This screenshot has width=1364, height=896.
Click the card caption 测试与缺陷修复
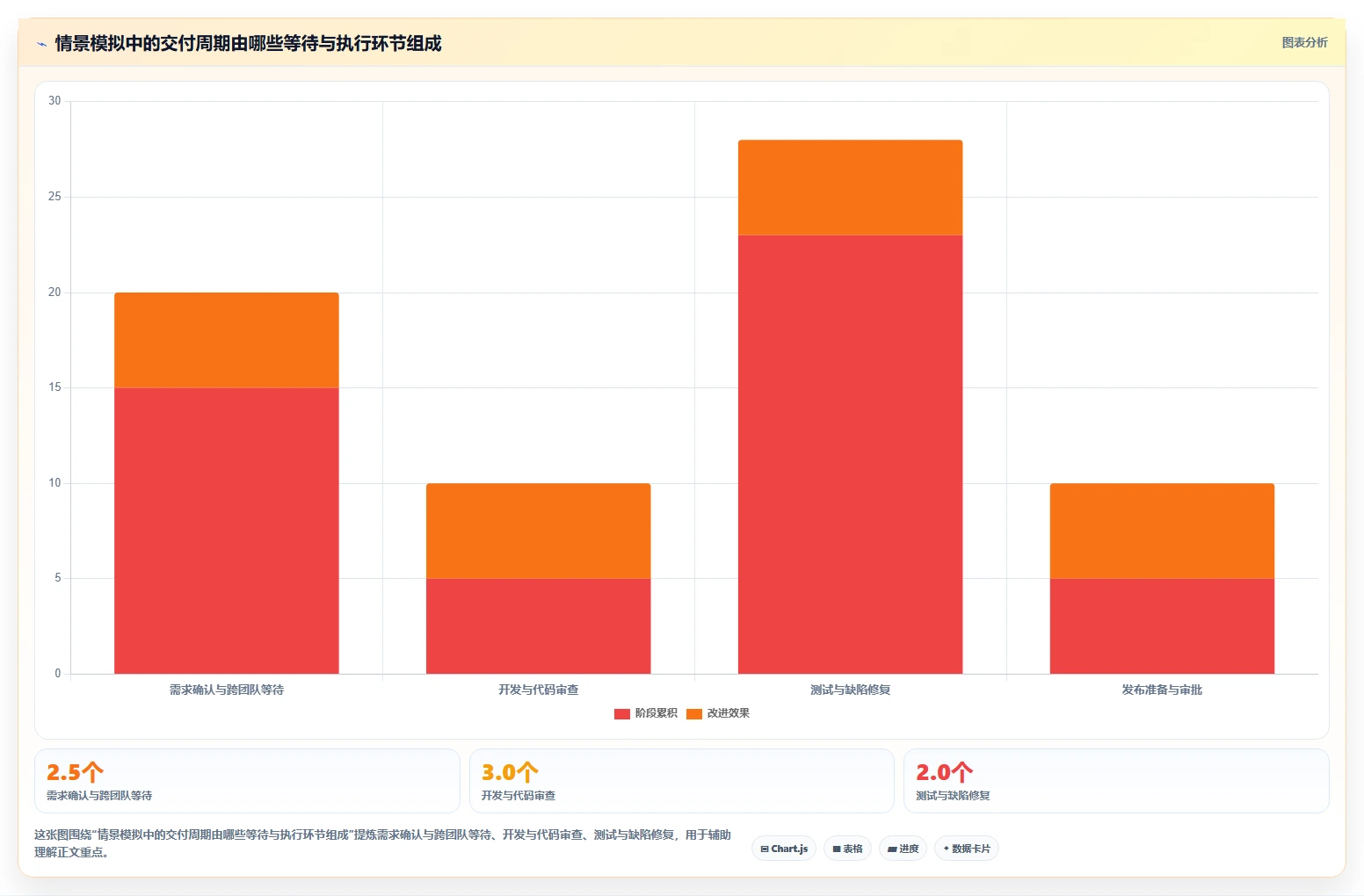coord(953,796)
